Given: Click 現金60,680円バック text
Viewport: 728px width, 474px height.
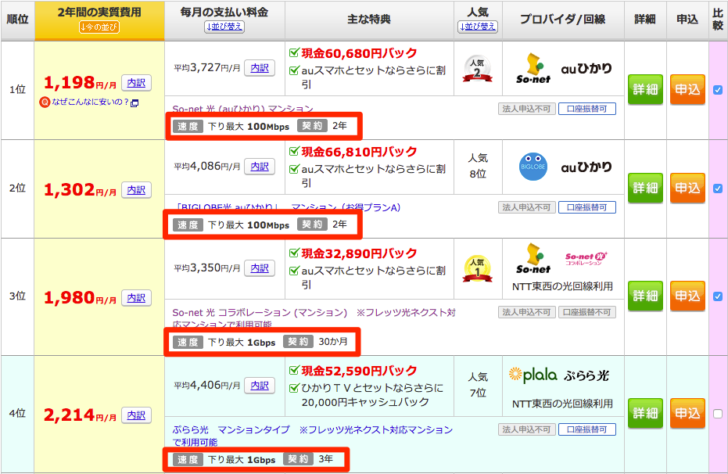Looking at the screenshot, I should pyautogui.click(x=359, y=53).
